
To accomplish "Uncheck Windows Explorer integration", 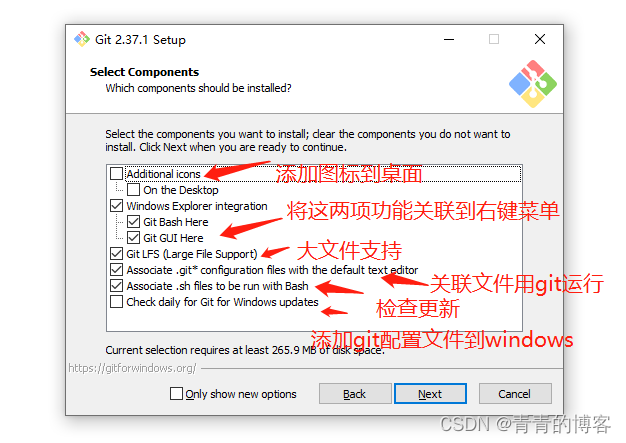I will coord(116,206).
